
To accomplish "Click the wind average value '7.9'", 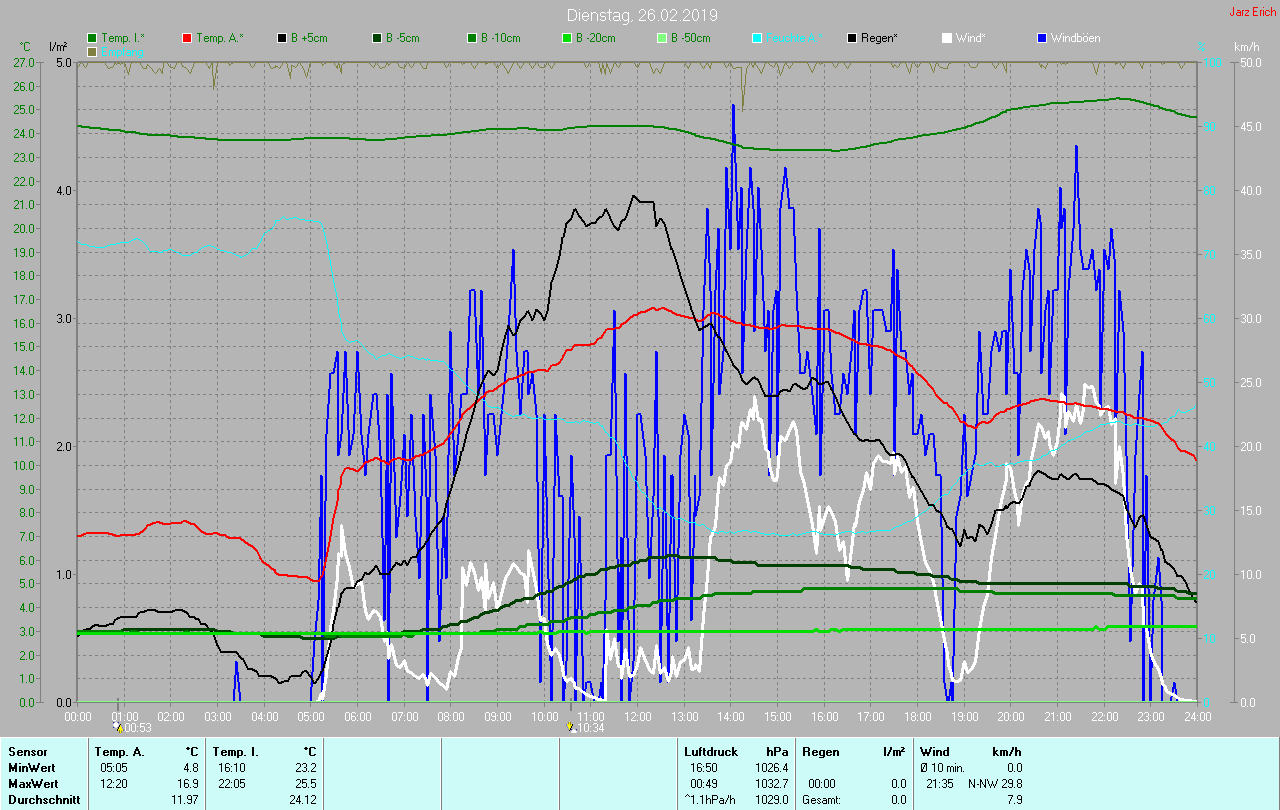I will click(1014, 799).
